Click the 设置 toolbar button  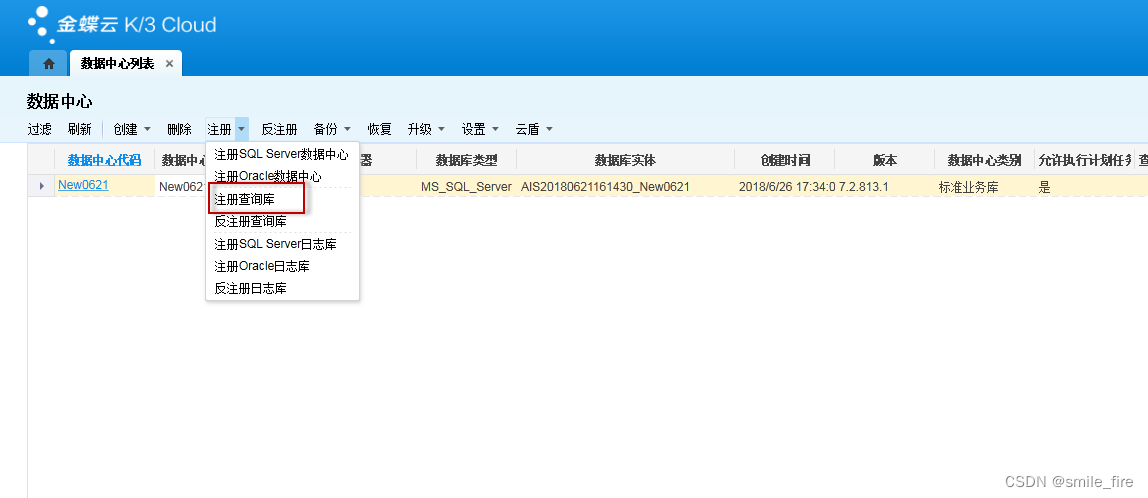tap(474, 129)
